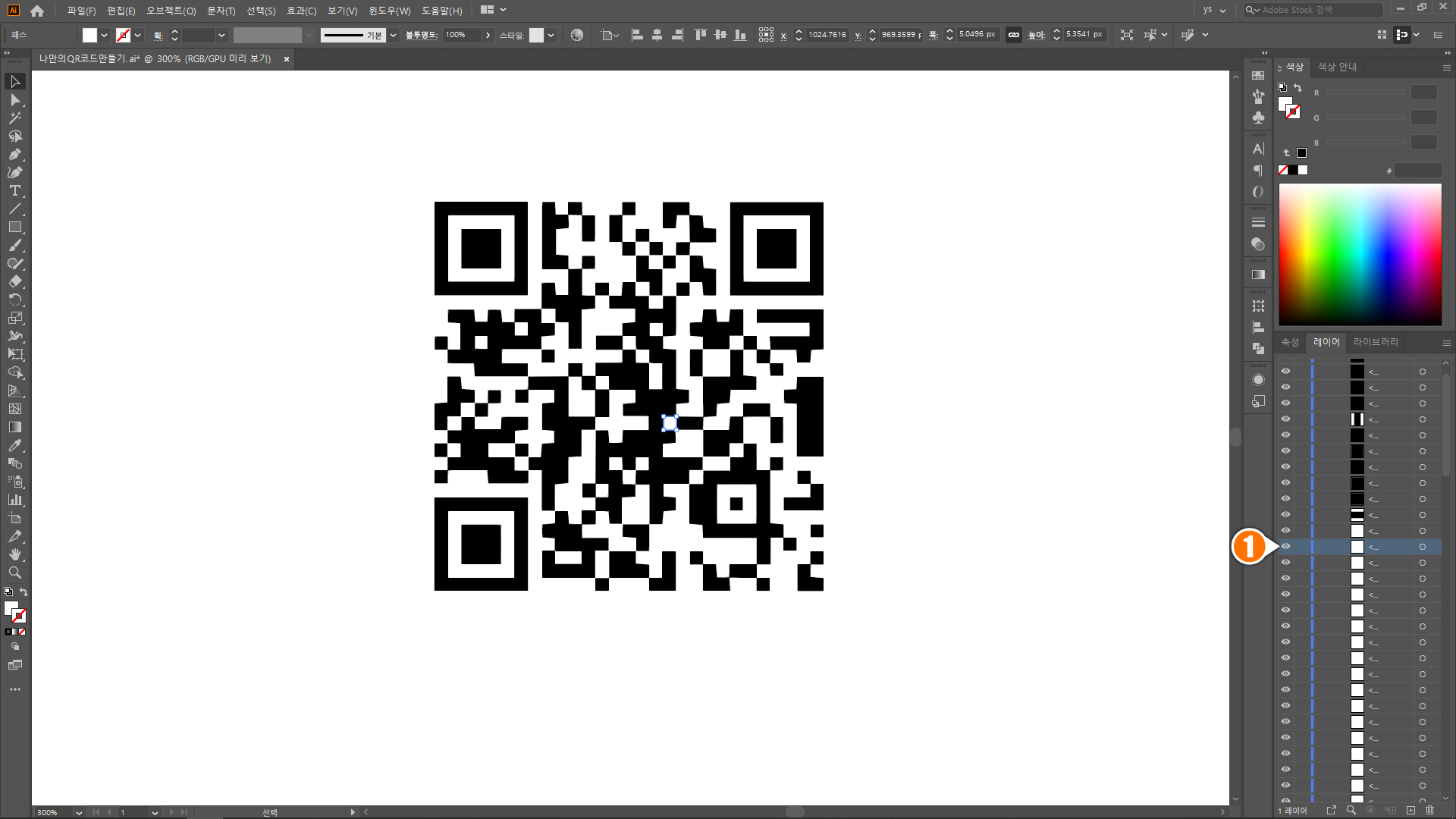Viewport: 1456px width, 819px height.
Task: Pick the Eraser tool
Action: coord(14,281)
